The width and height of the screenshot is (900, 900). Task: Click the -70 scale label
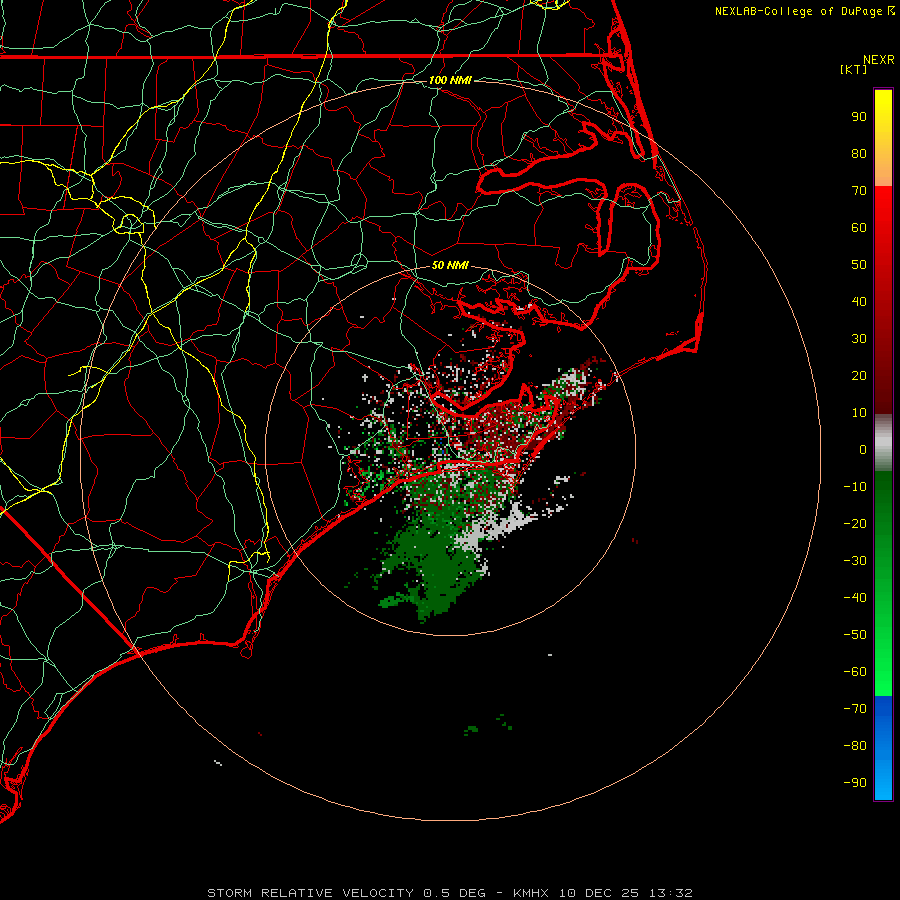click(855, 708)
